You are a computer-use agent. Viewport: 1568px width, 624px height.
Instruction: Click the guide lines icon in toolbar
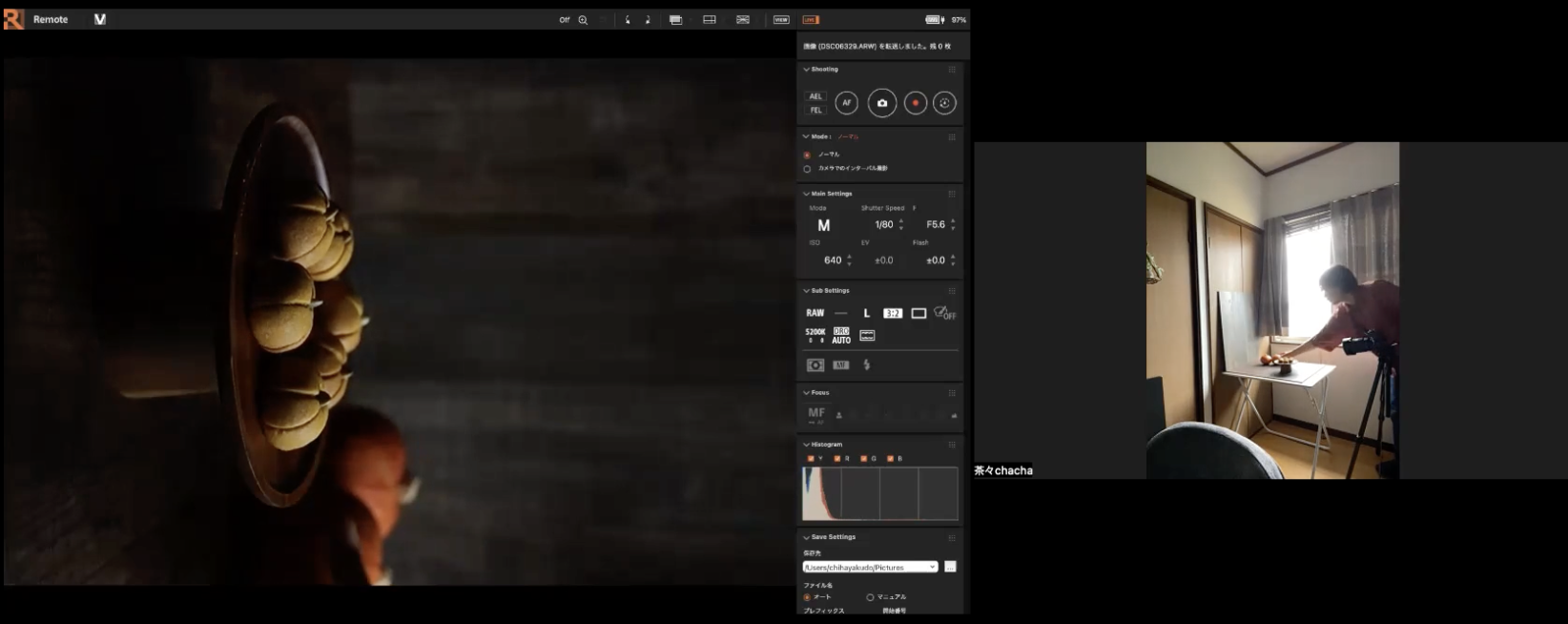point(743,20)
